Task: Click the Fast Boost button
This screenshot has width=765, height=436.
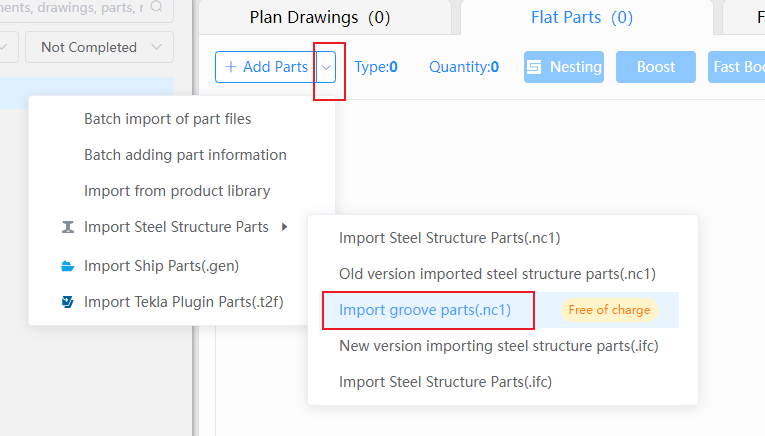Action: click(x=736, y=67)
